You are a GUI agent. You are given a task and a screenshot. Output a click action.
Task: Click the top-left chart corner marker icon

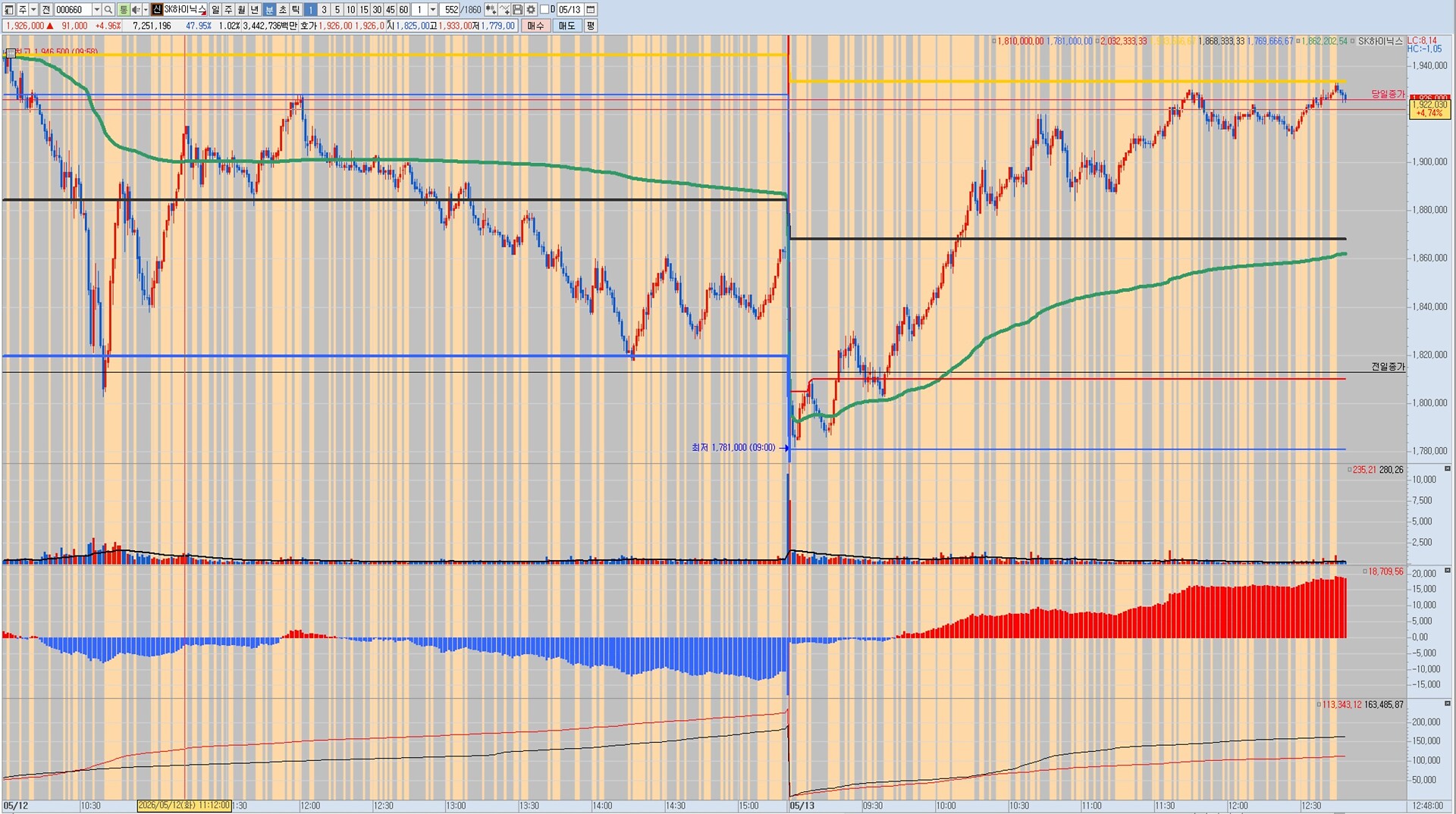10,53
